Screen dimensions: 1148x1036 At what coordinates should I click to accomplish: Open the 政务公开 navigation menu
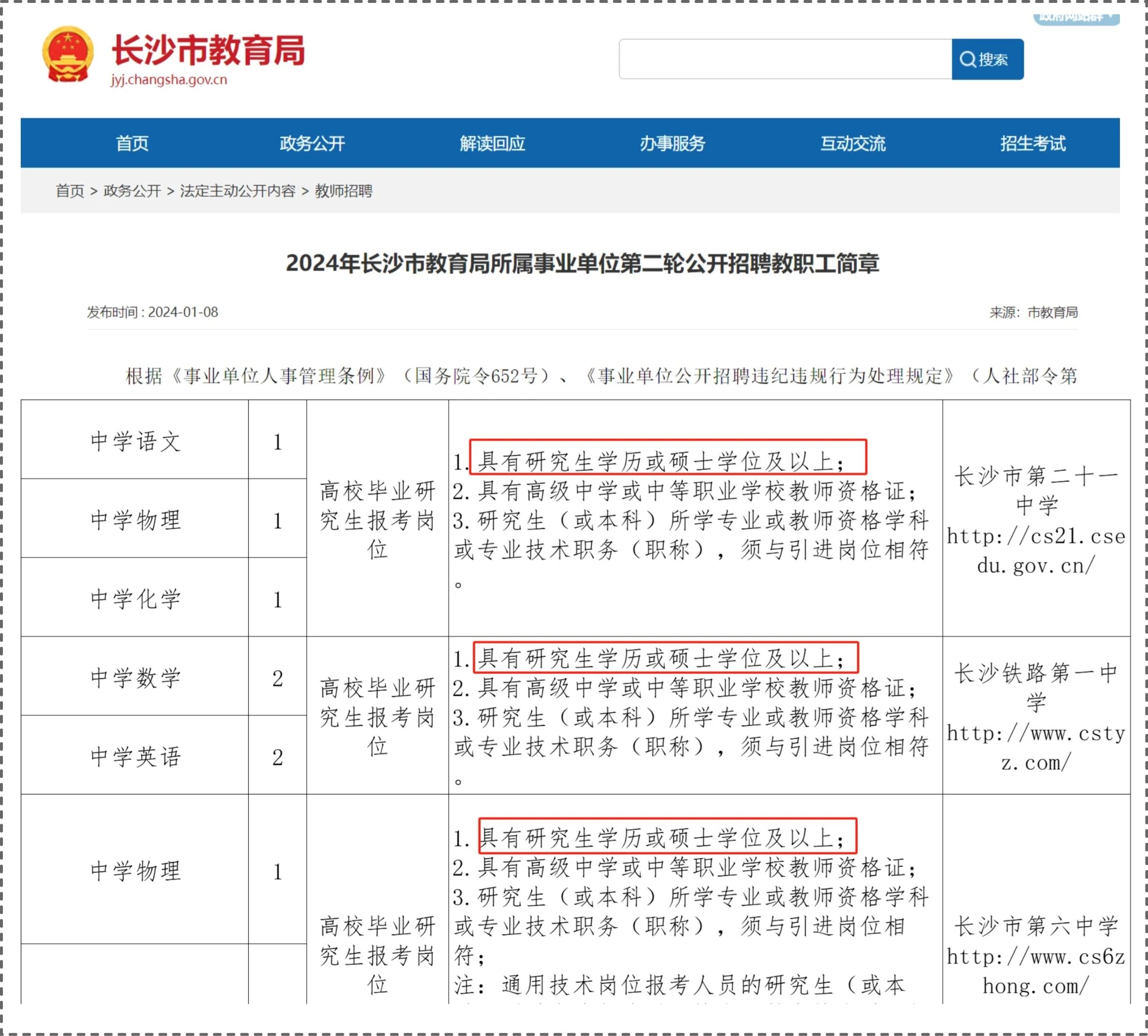312,143
